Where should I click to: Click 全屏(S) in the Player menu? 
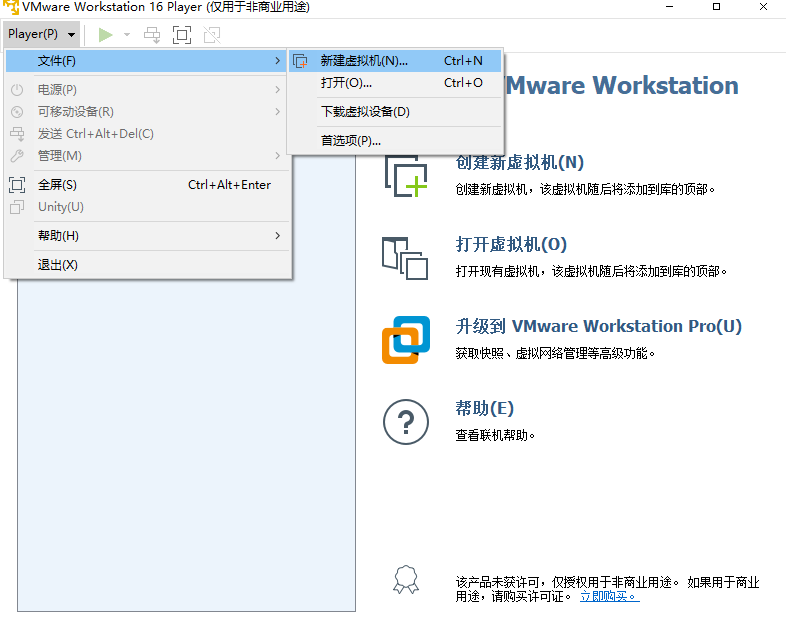[x=57, y=185]
